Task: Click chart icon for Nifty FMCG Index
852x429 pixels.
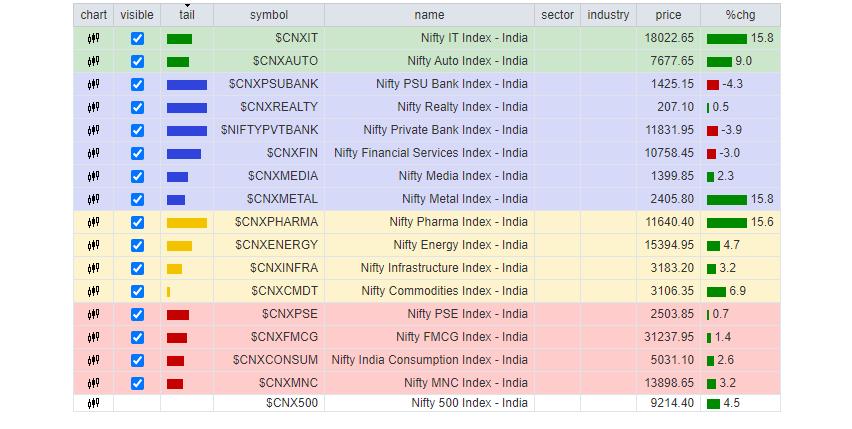Action: pos(93,337)
